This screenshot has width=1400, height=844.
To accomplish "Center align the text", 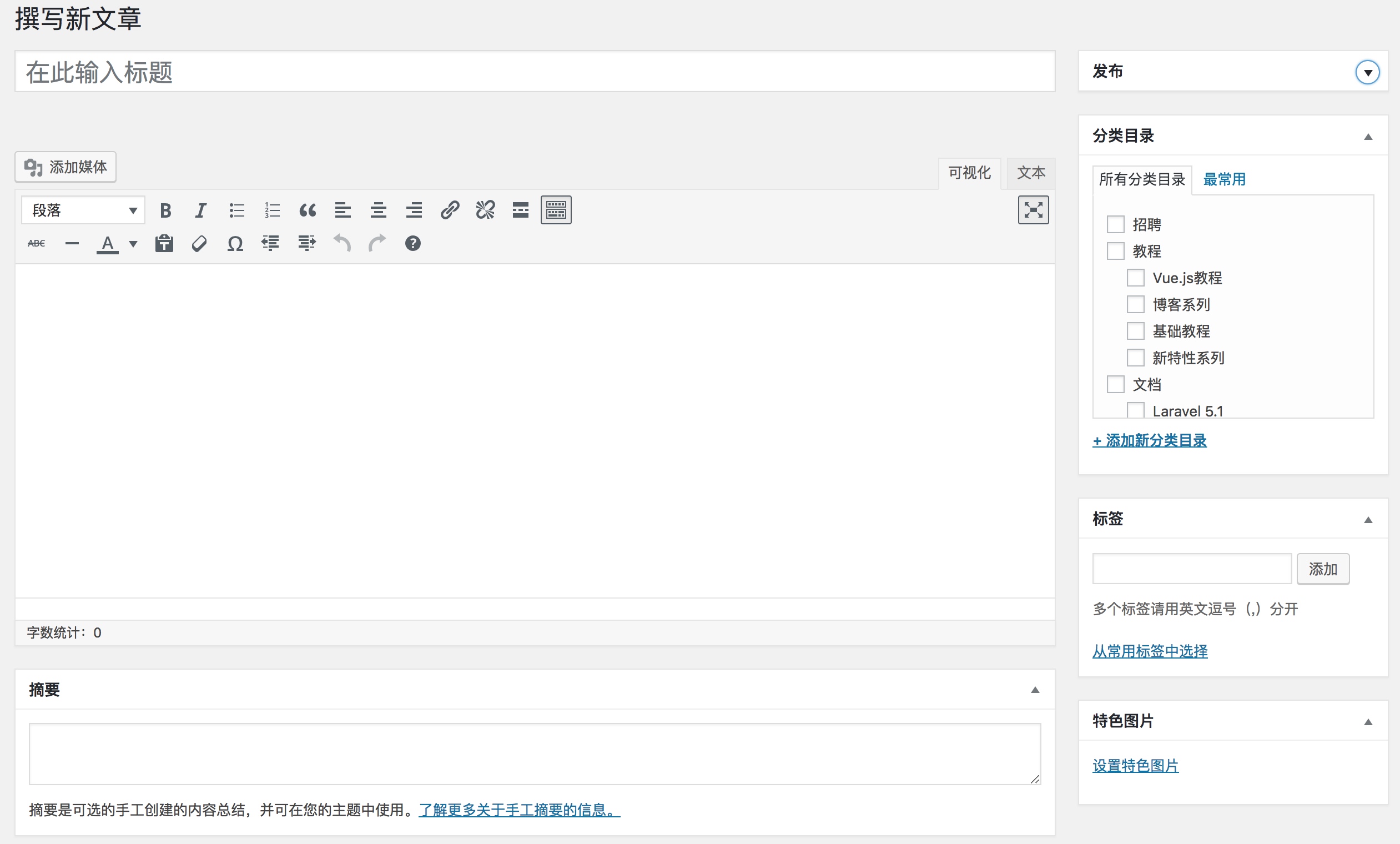I will click(x=379, y=210).
